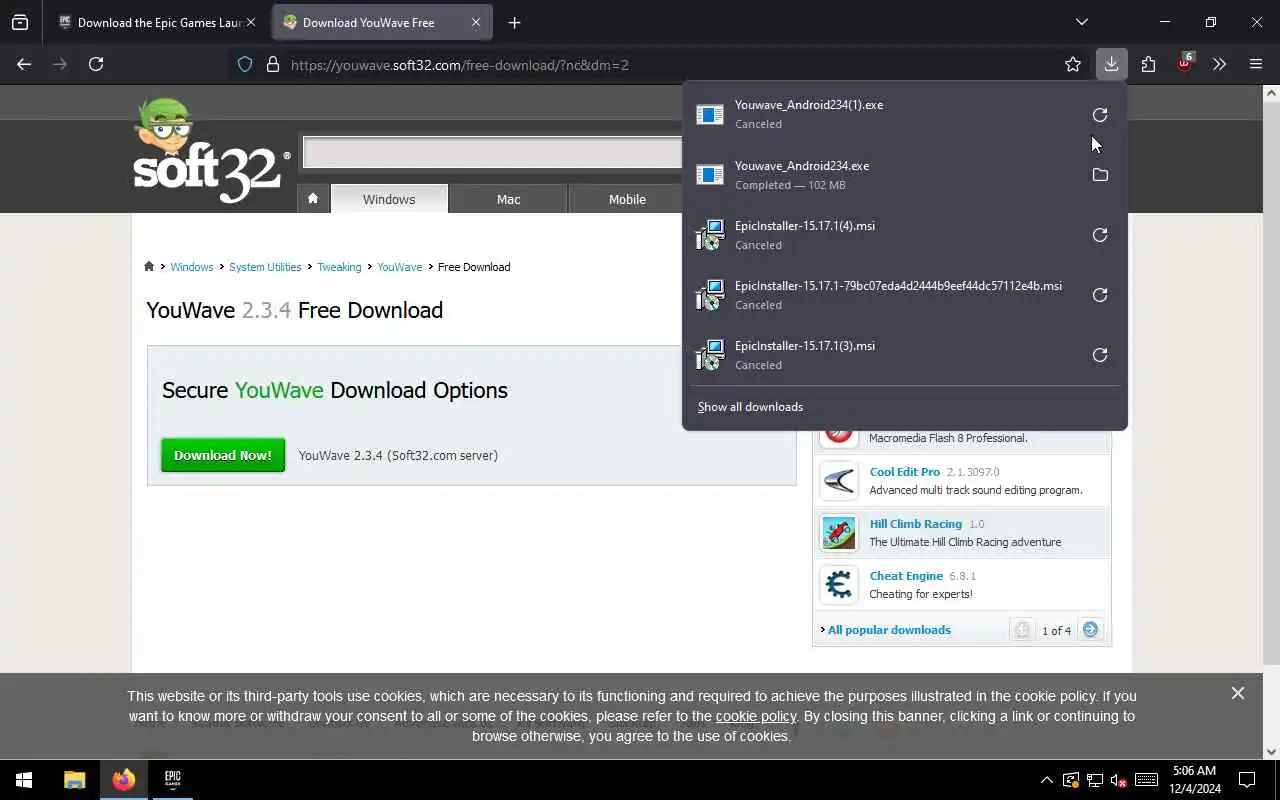This screenshot has width=1280, height=800.
Task: Reload the current page
Action: click(x=96, y=64)
